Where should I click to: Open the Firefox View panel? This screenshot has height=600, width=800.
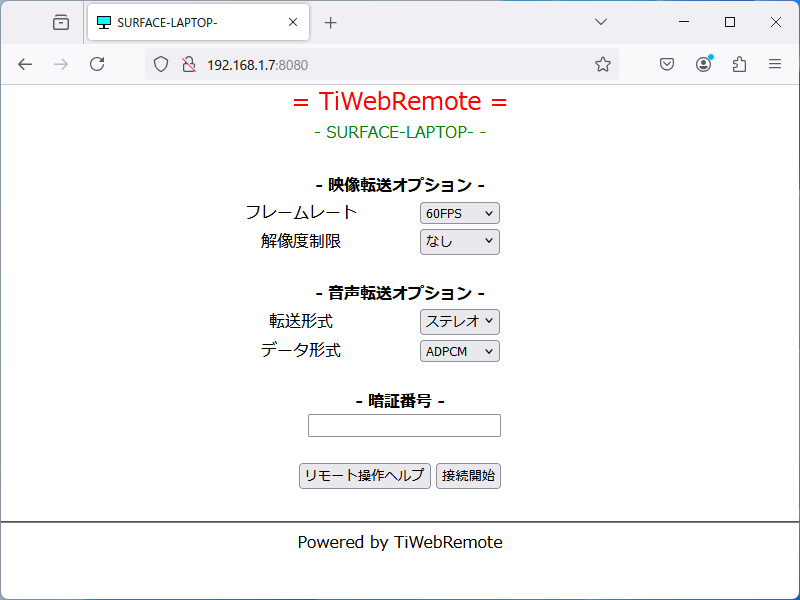(60, 22)
